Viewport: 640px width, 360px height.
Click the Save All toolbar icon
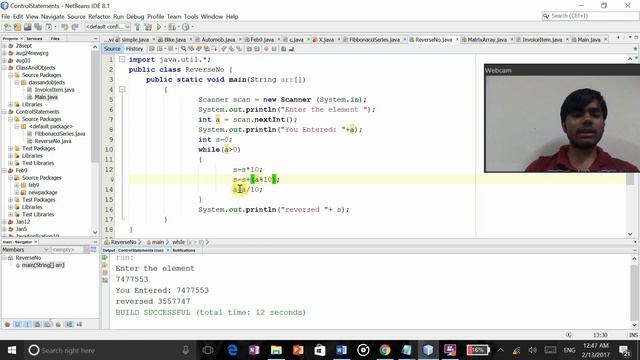pos(38,27)
